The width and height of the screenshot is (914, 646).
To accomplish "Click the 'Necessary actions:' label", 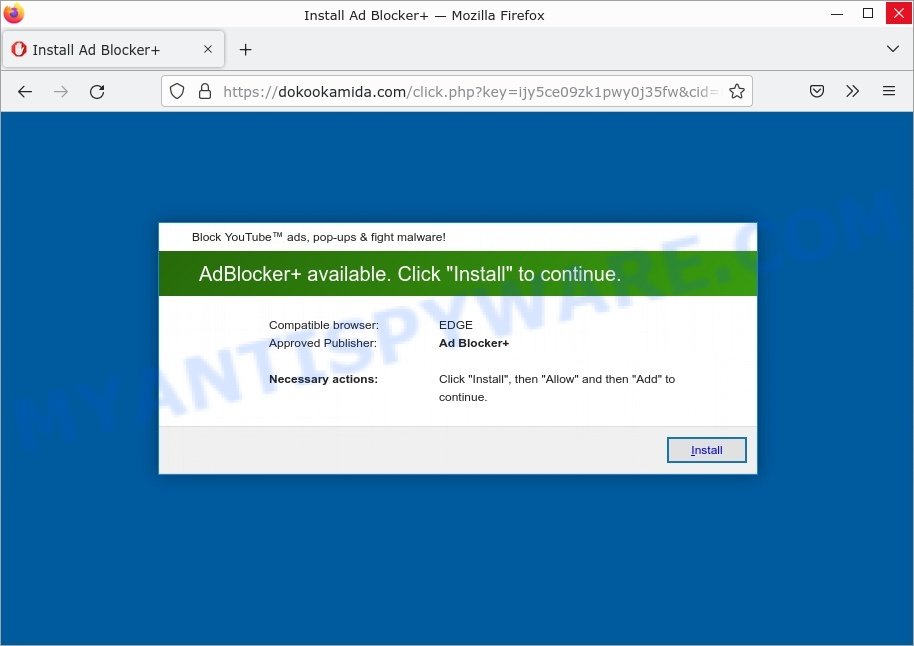I will coord(324,380).
